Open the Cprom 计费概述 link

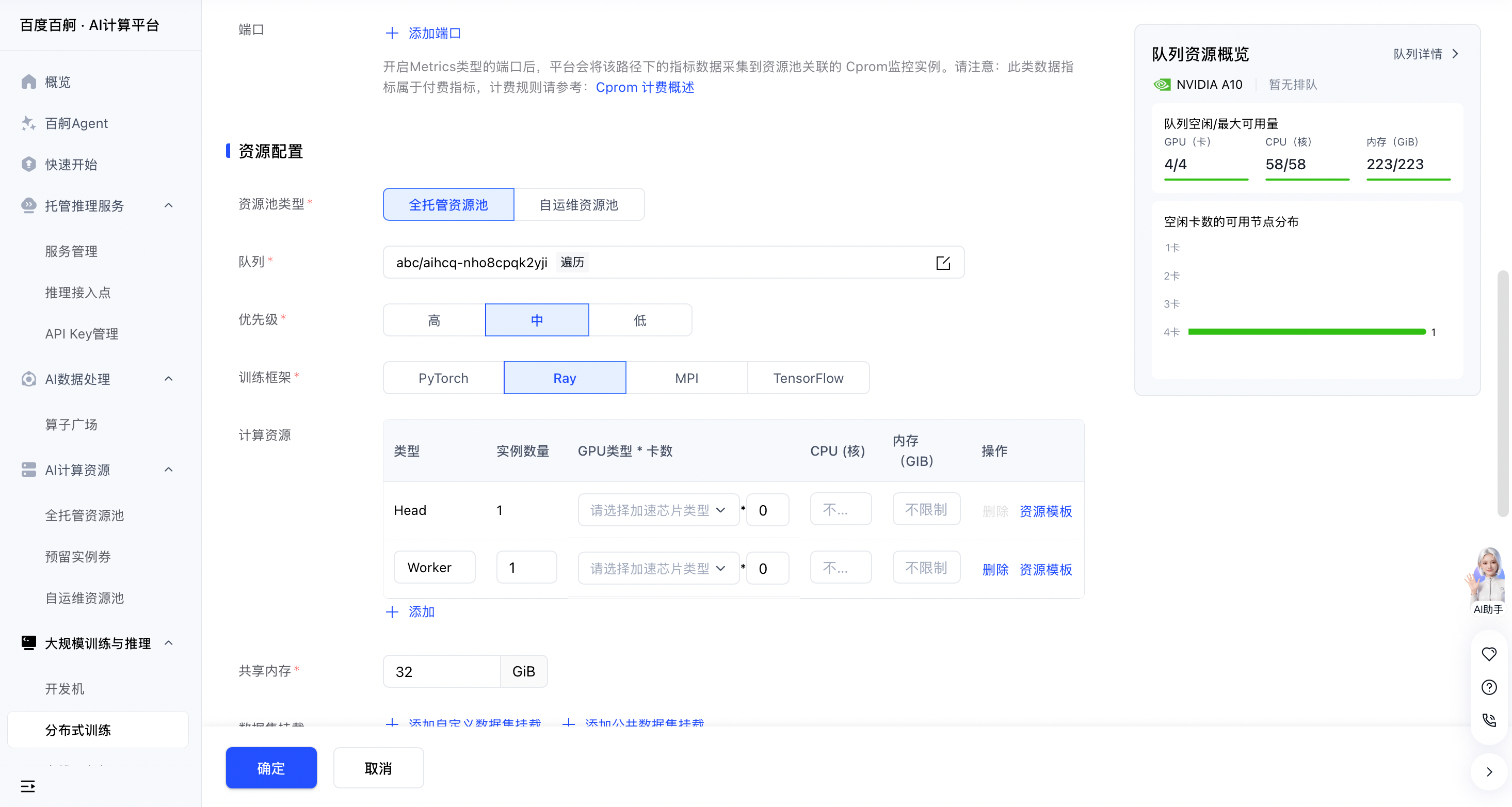[645, 87]
